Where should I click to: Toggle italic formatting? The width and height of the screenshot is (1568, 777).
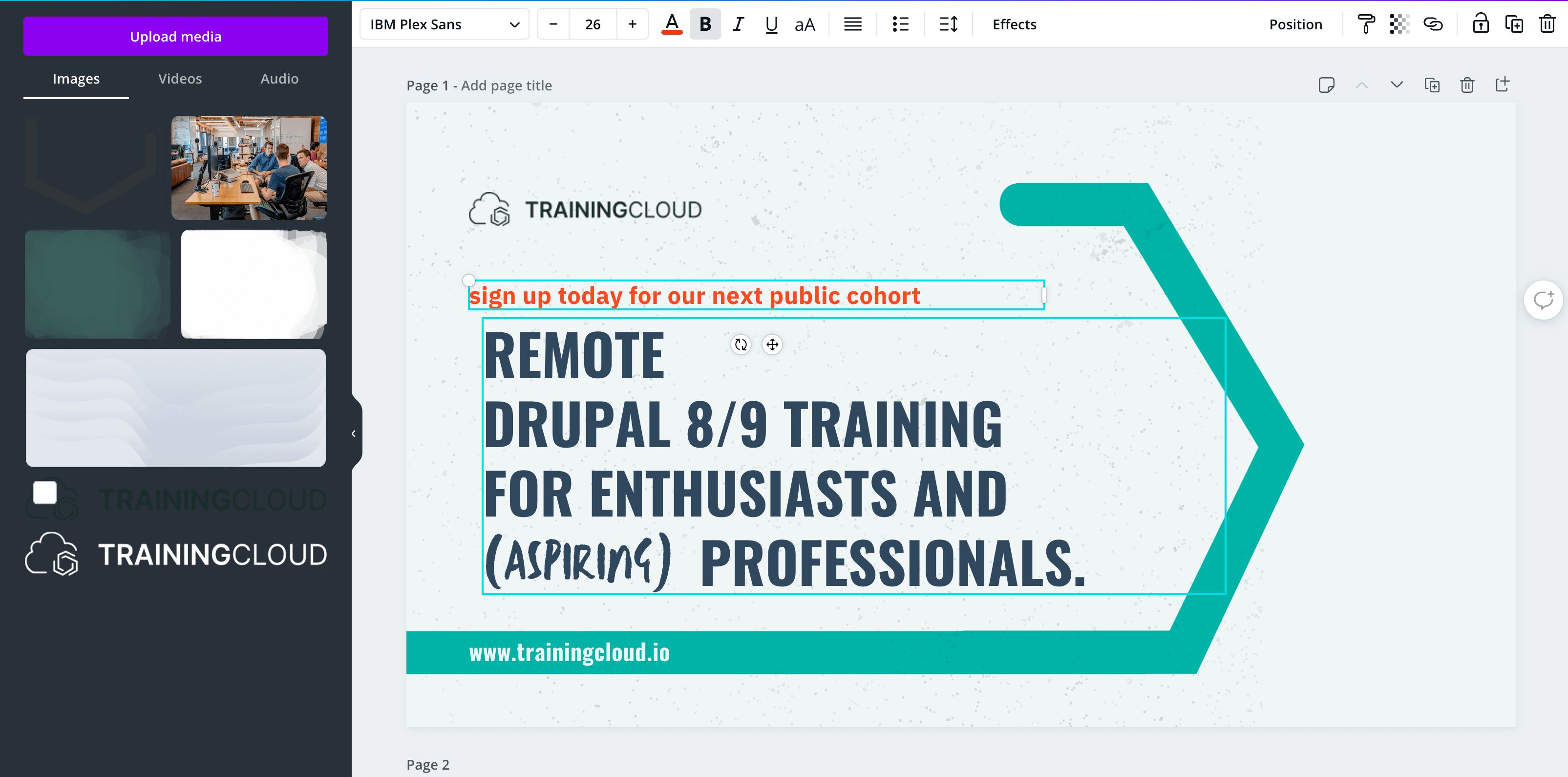[739, 24]
